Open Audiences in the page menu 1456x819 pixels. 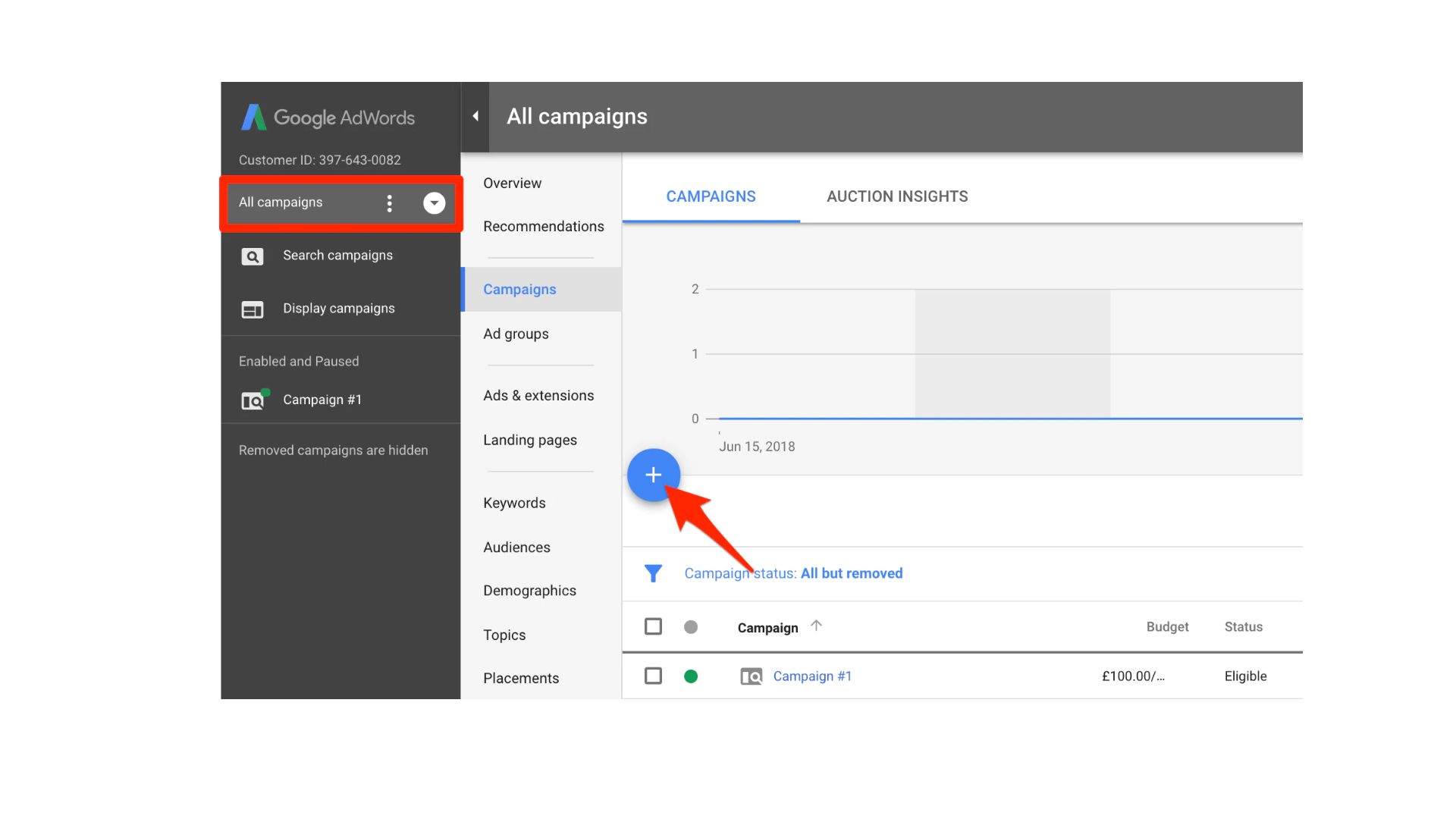[516, 548]
